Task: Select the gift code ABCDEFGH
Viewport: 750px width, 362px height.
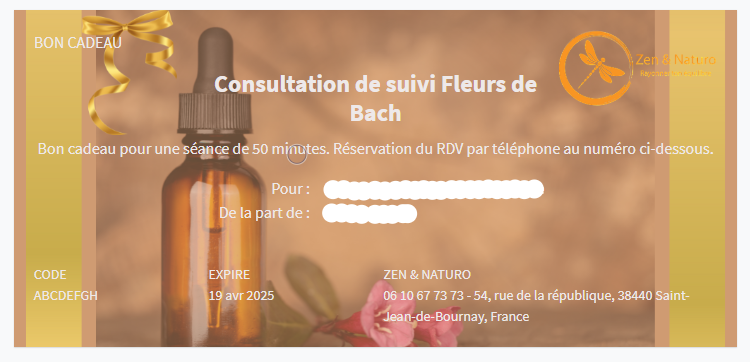Action: point(66,296)
